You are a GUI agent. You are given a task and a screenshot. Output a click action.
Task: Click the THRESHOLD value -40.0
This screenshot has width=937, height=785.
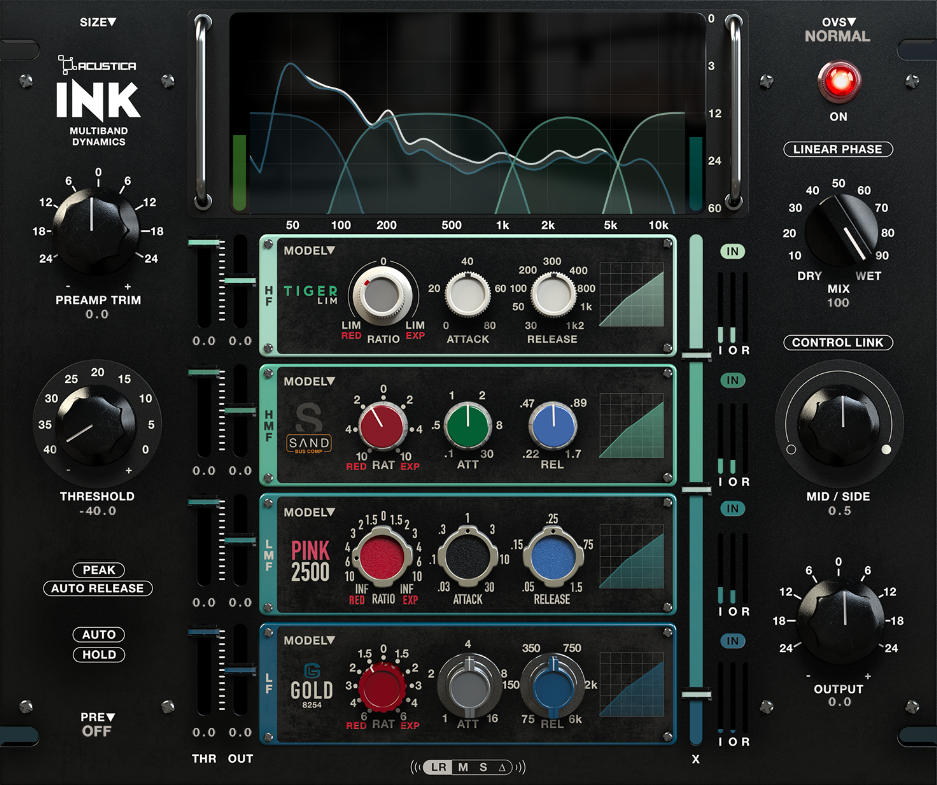click(x=97, y=511)
